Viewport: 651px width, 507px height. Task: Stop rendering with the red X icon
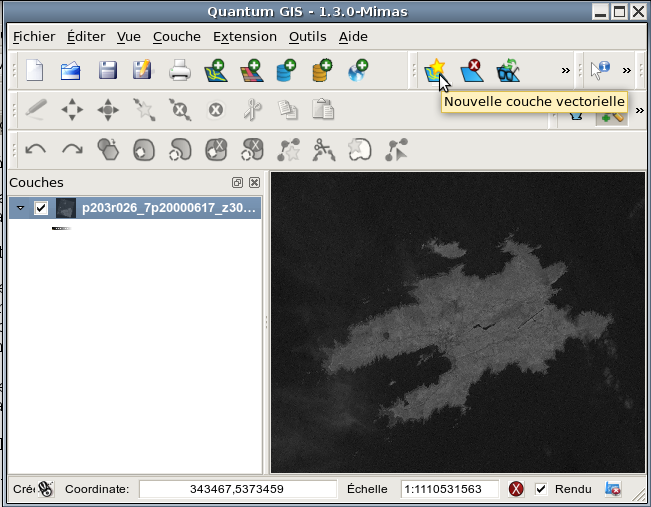(516, 489)
